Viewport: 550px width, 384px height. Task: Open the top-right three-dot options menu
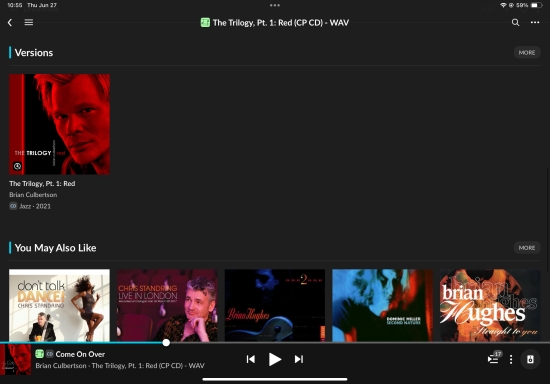point(535,22)
